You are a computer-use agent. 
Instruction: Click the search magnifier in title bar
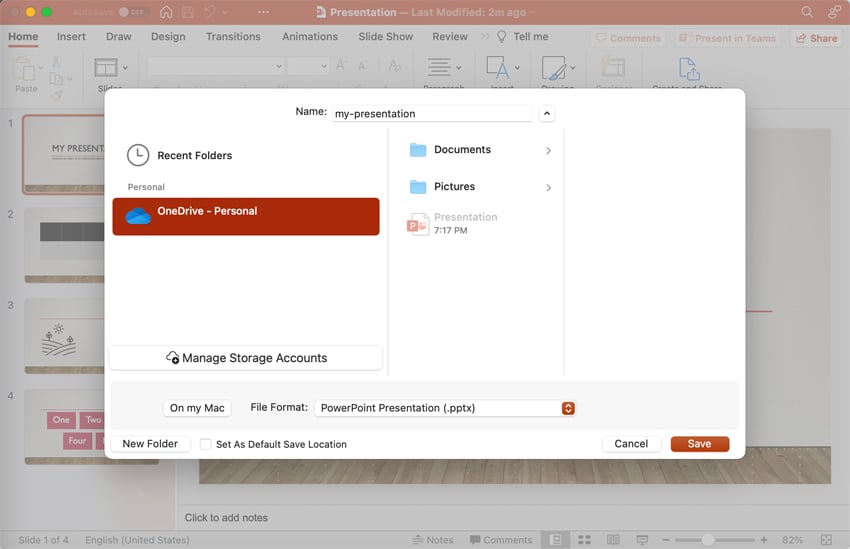tap(807, 12)
